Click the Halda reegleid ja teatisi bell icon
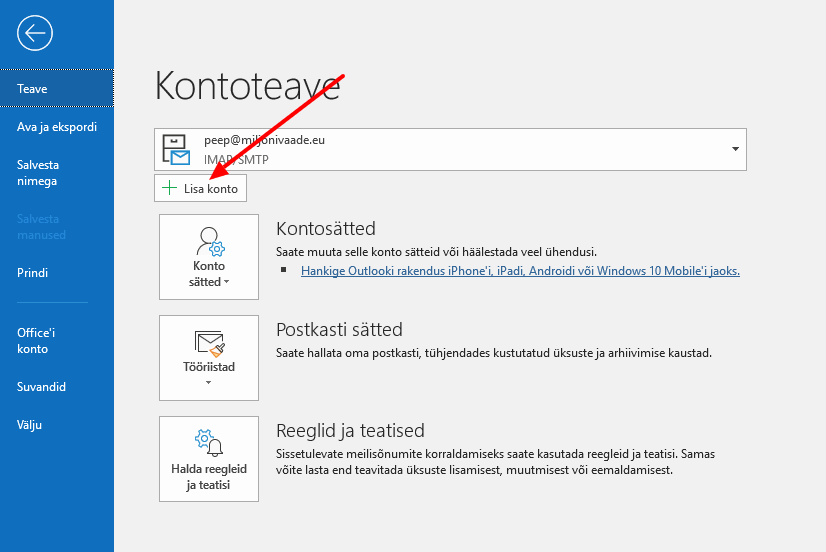826x552 pixels. [209, 443]
